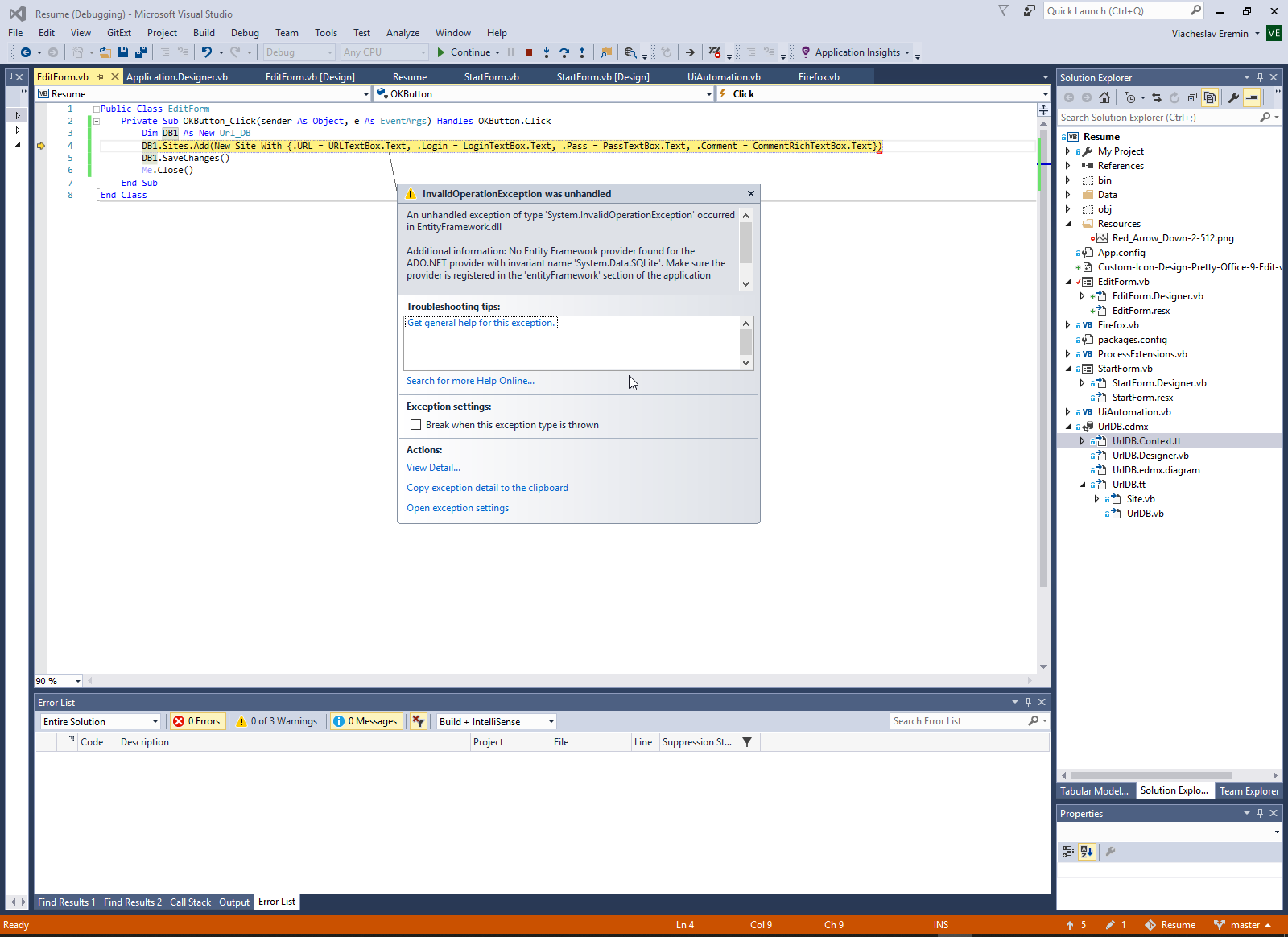Expand the My Project node
Screen dimensions: 1288x937
click(1067, 151)
